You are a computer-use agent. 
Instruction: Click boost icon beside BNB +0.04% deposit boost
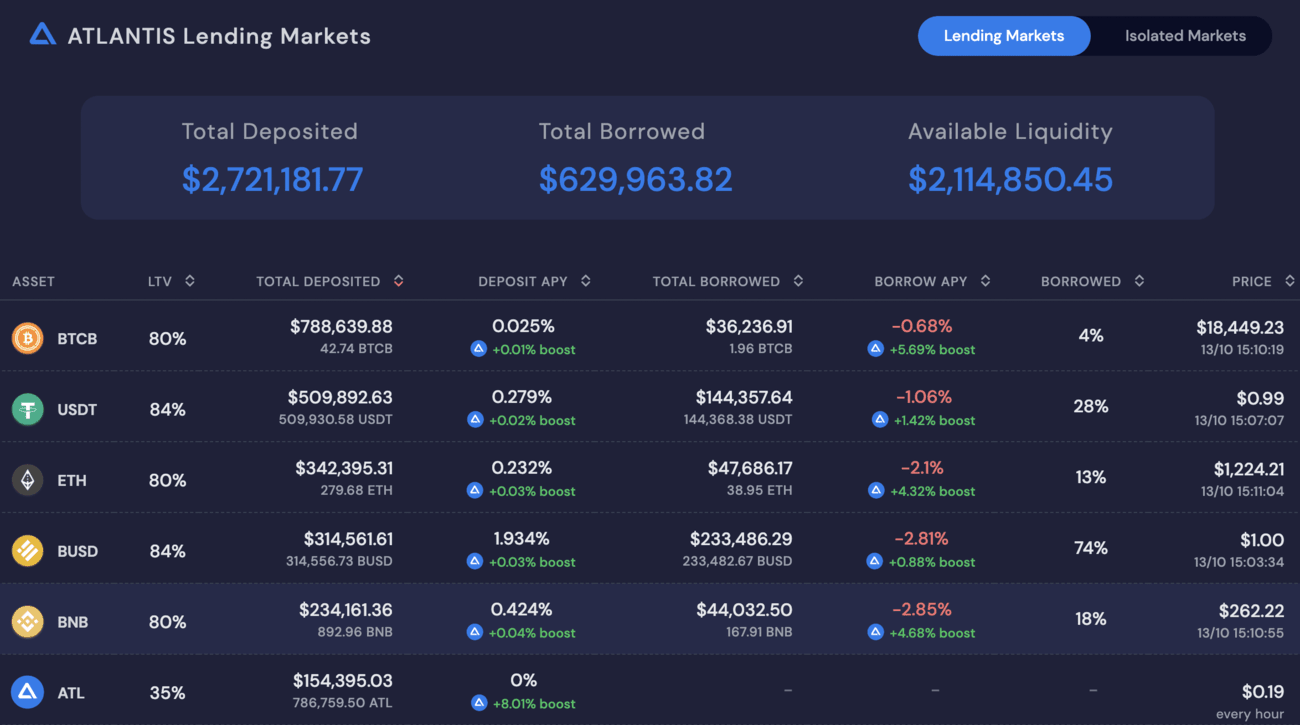(475, 633)
